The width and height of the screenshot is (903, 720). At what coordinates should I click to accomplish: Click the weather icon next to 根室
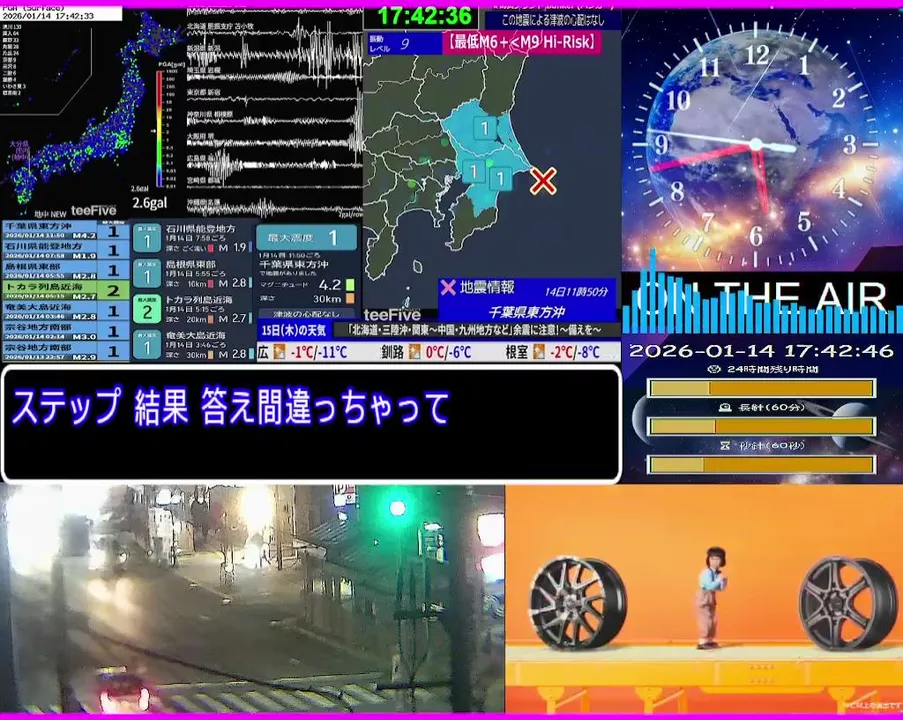pos(539,351)
